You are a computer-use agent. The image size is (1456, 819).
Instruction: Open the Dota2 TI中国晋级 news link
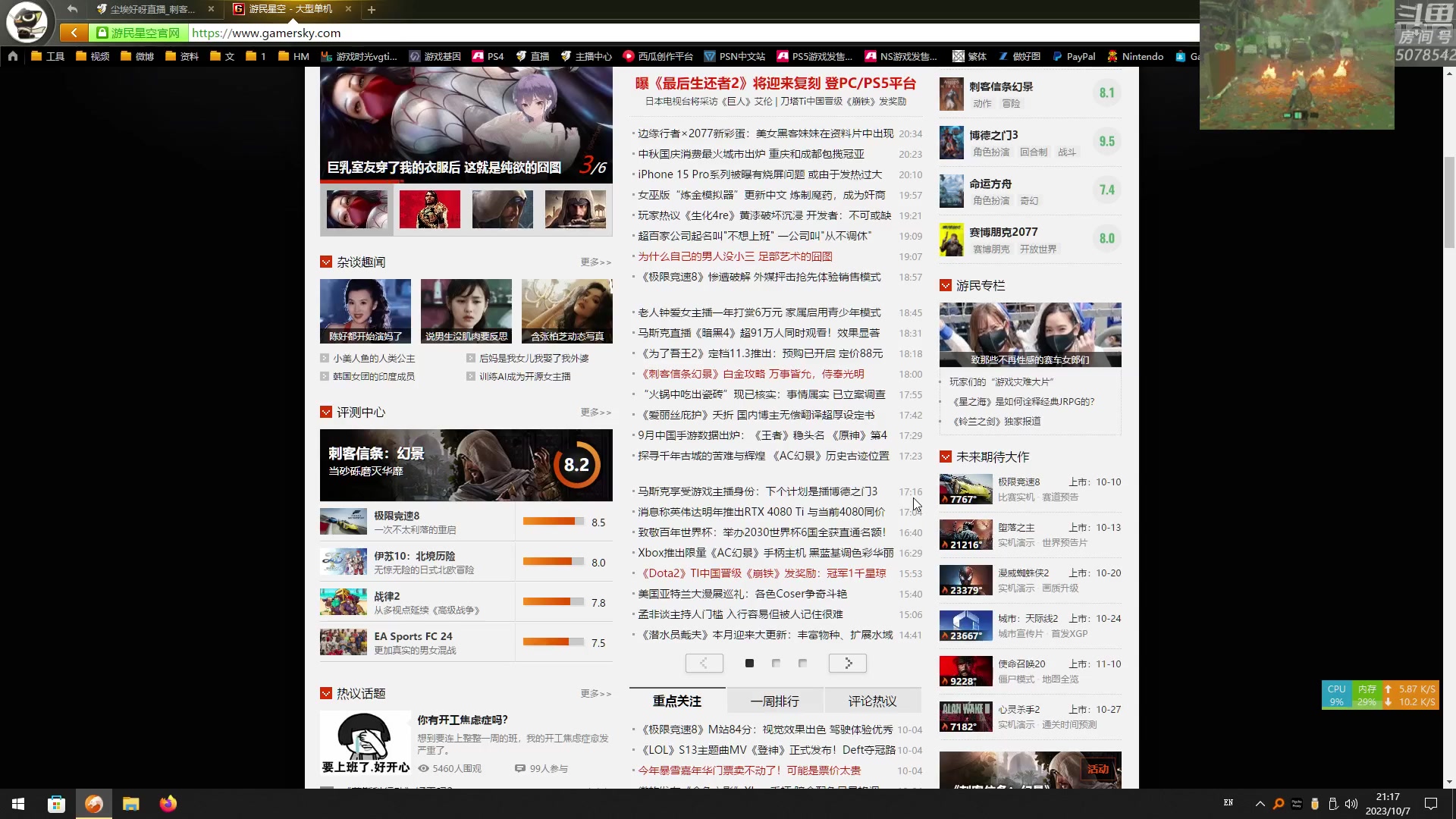761,573
